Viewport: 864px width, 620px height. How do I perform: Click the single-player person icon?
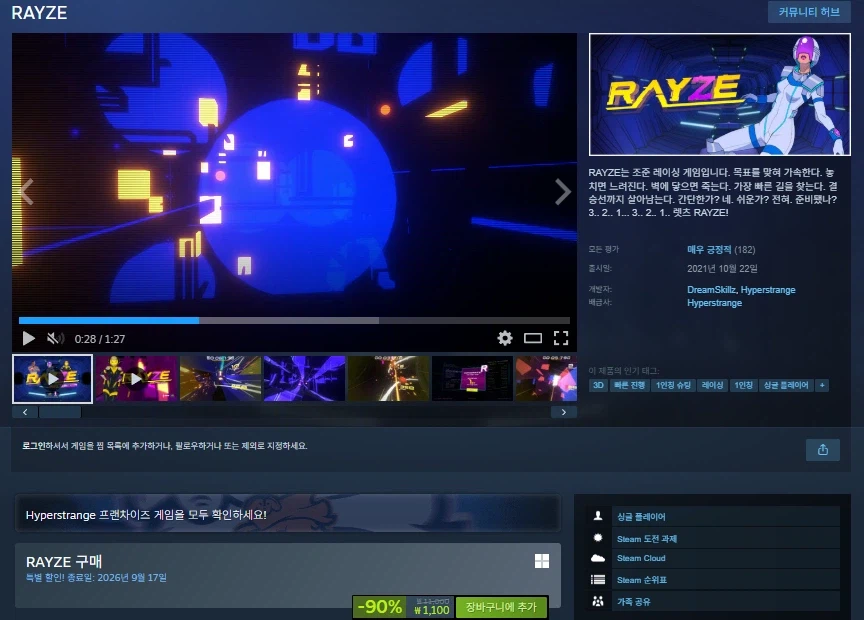click(x=598, y=516)
